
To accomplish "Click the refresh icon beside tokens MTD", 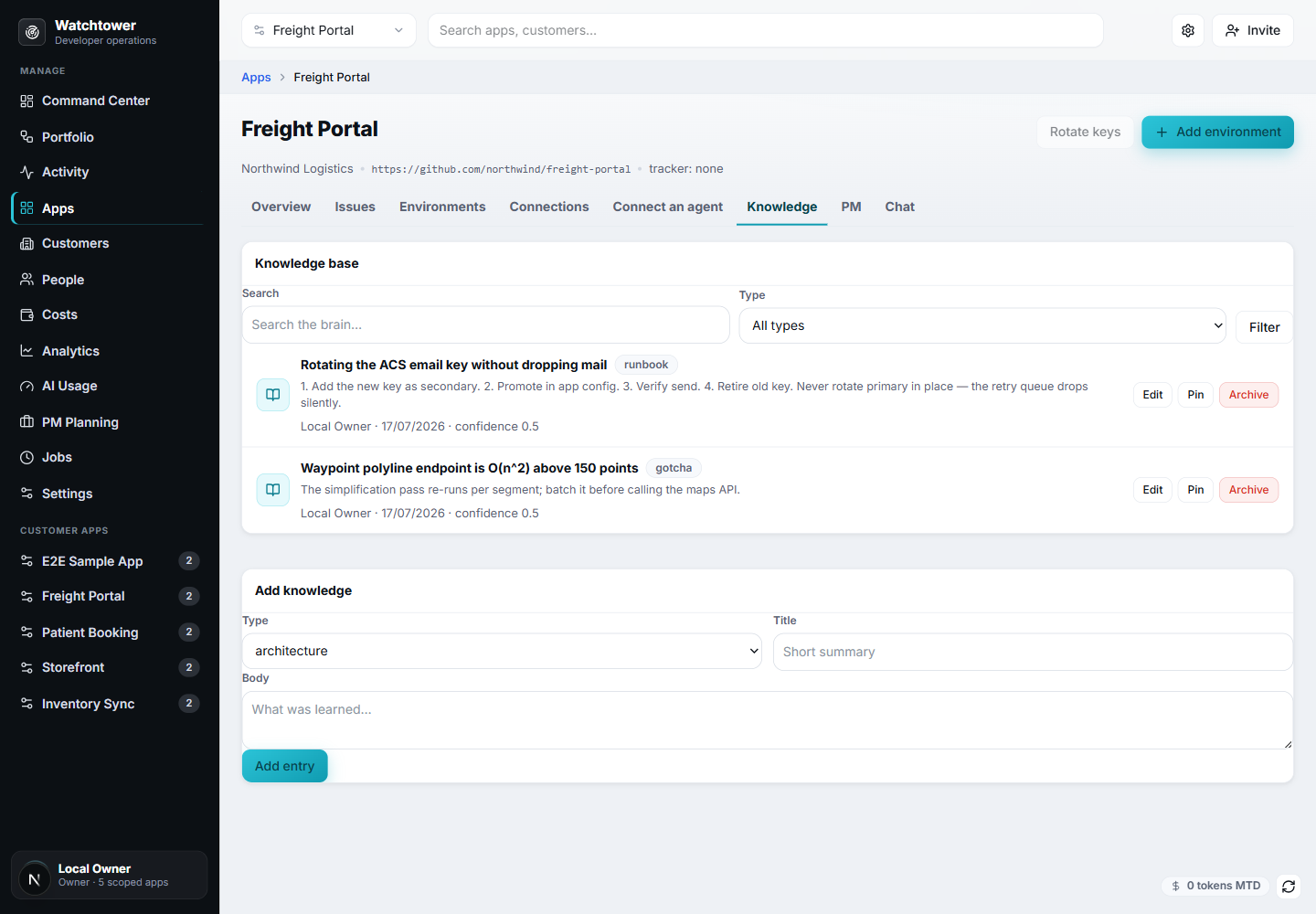I will 1289,887.
